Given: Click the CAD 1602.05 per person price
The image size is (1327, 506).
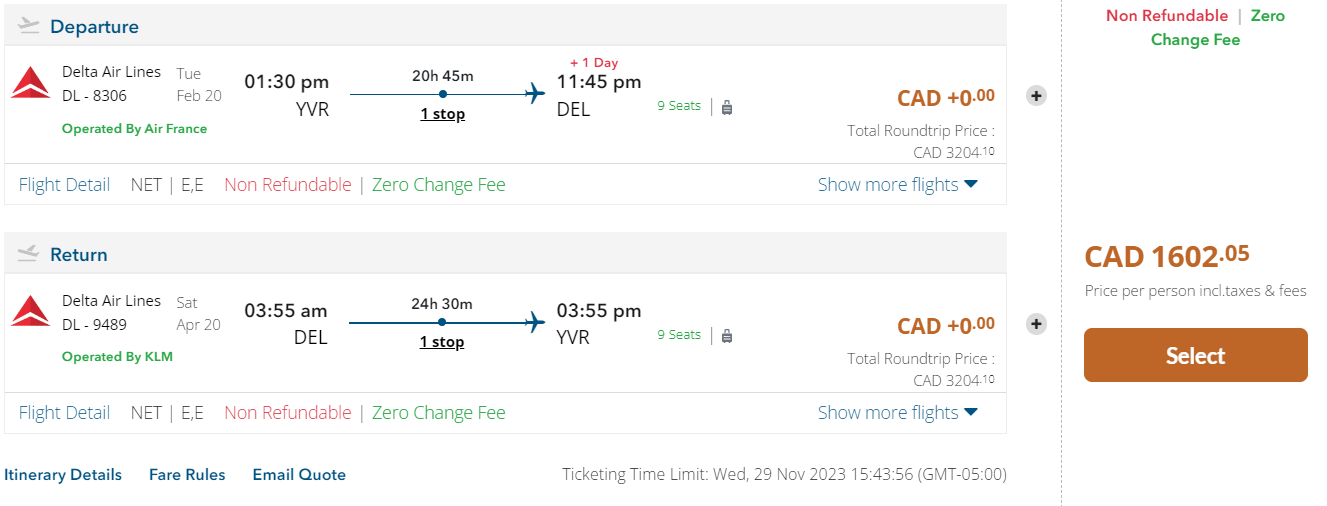Looking at the screenshot, I should 1167,256.
